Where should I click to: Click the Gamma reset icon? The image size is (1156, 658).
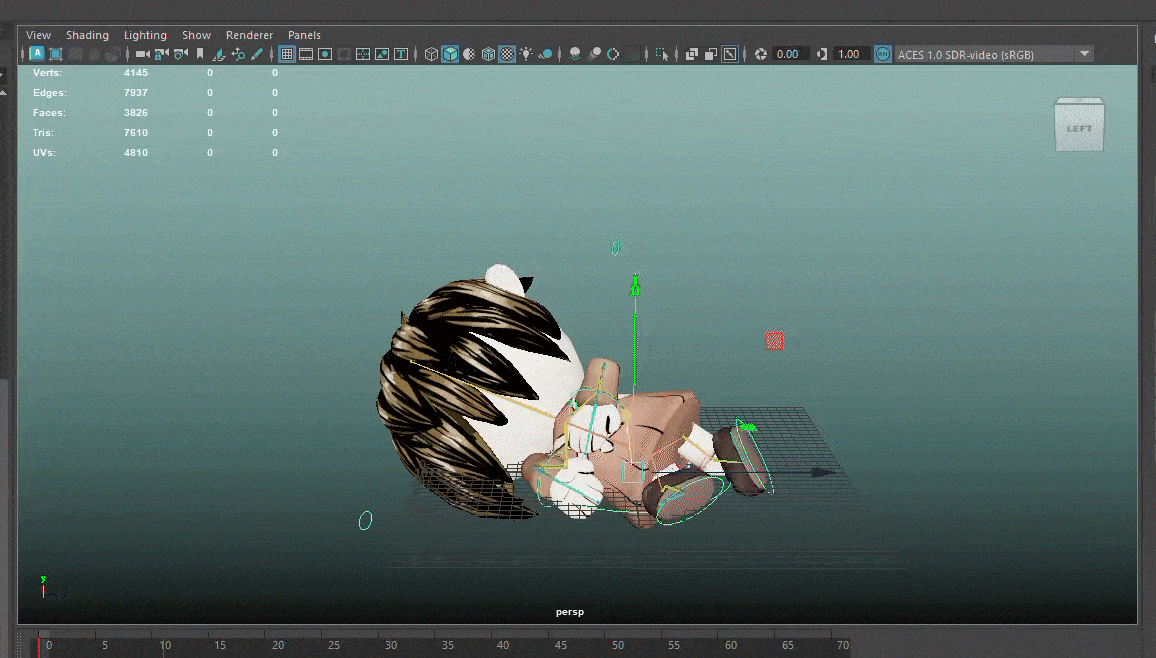point(822,54)
